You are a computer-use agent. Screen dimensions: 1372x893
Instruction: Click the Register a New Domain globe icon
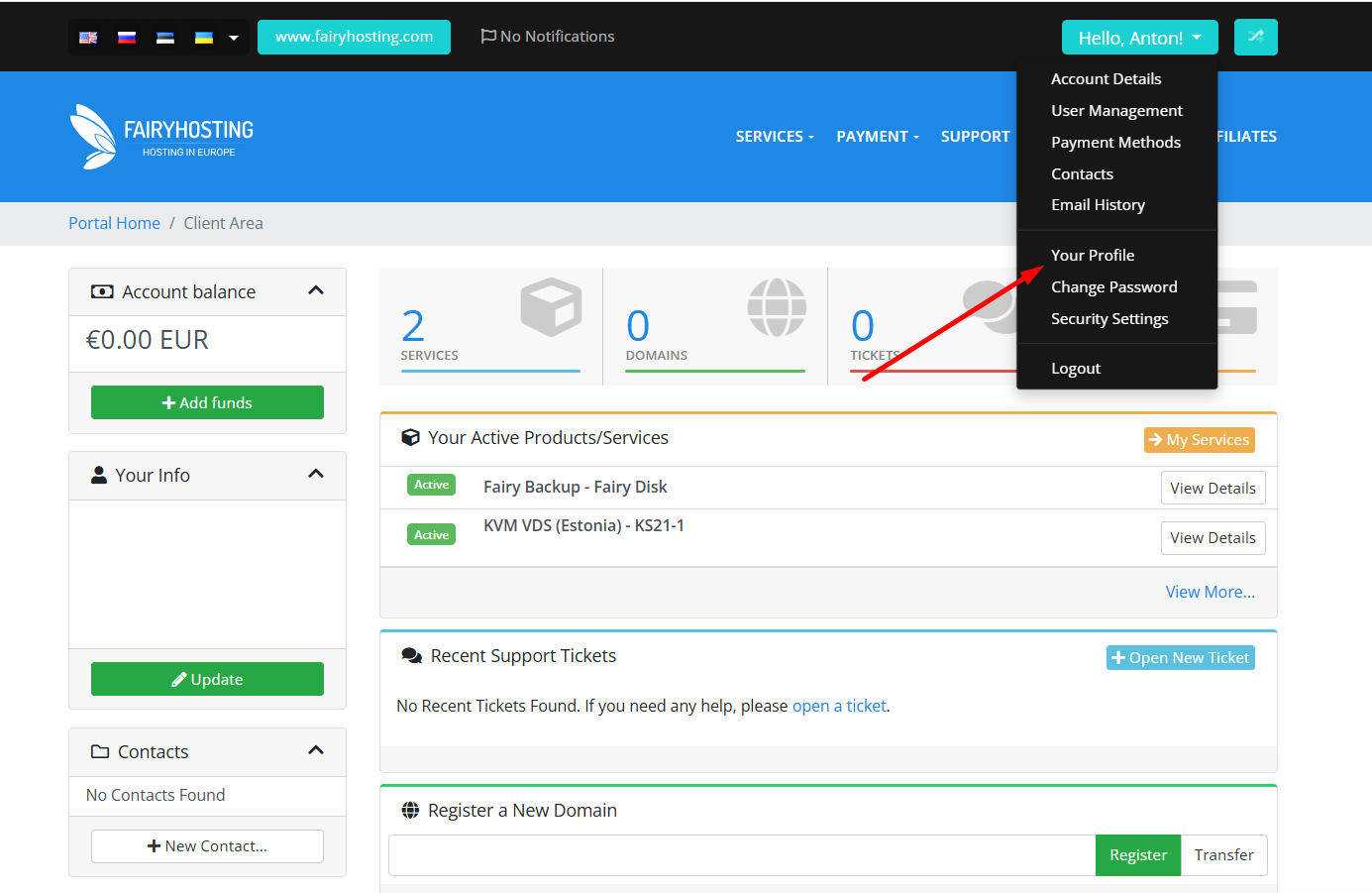(410, 811)
